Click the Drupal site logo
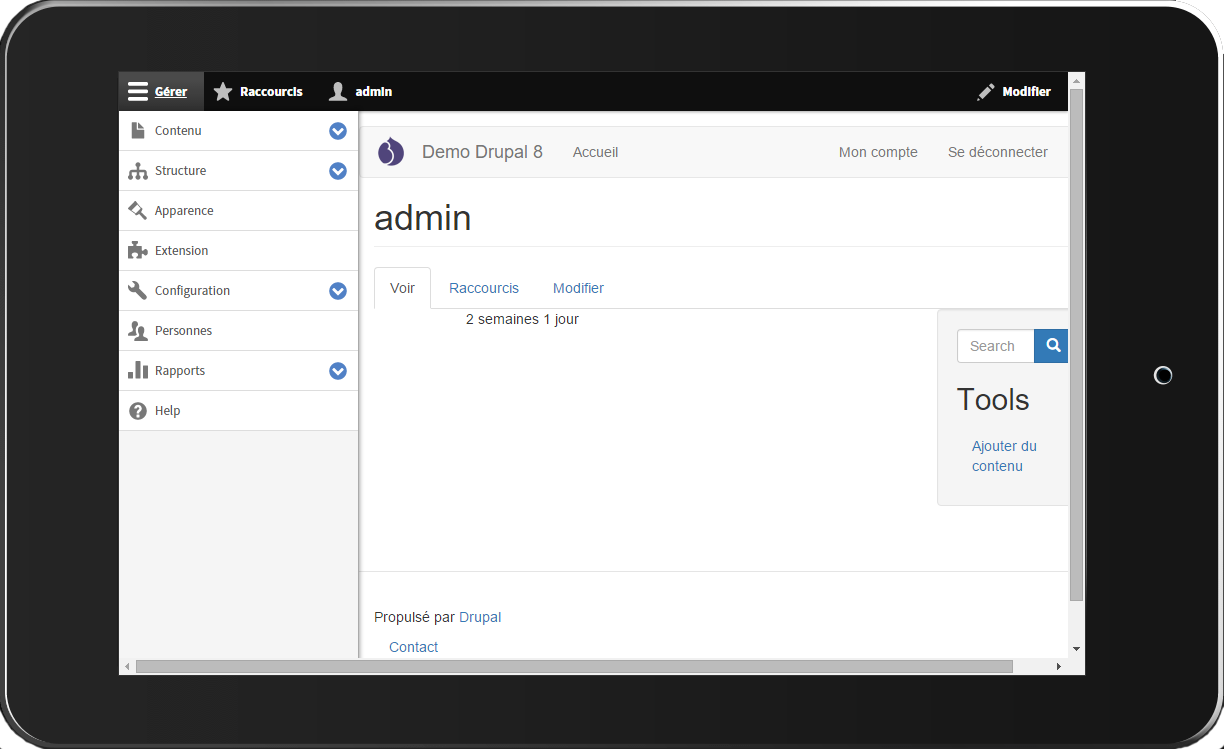The height and width of the screenshot is (749, 1224). coord(391,152)
